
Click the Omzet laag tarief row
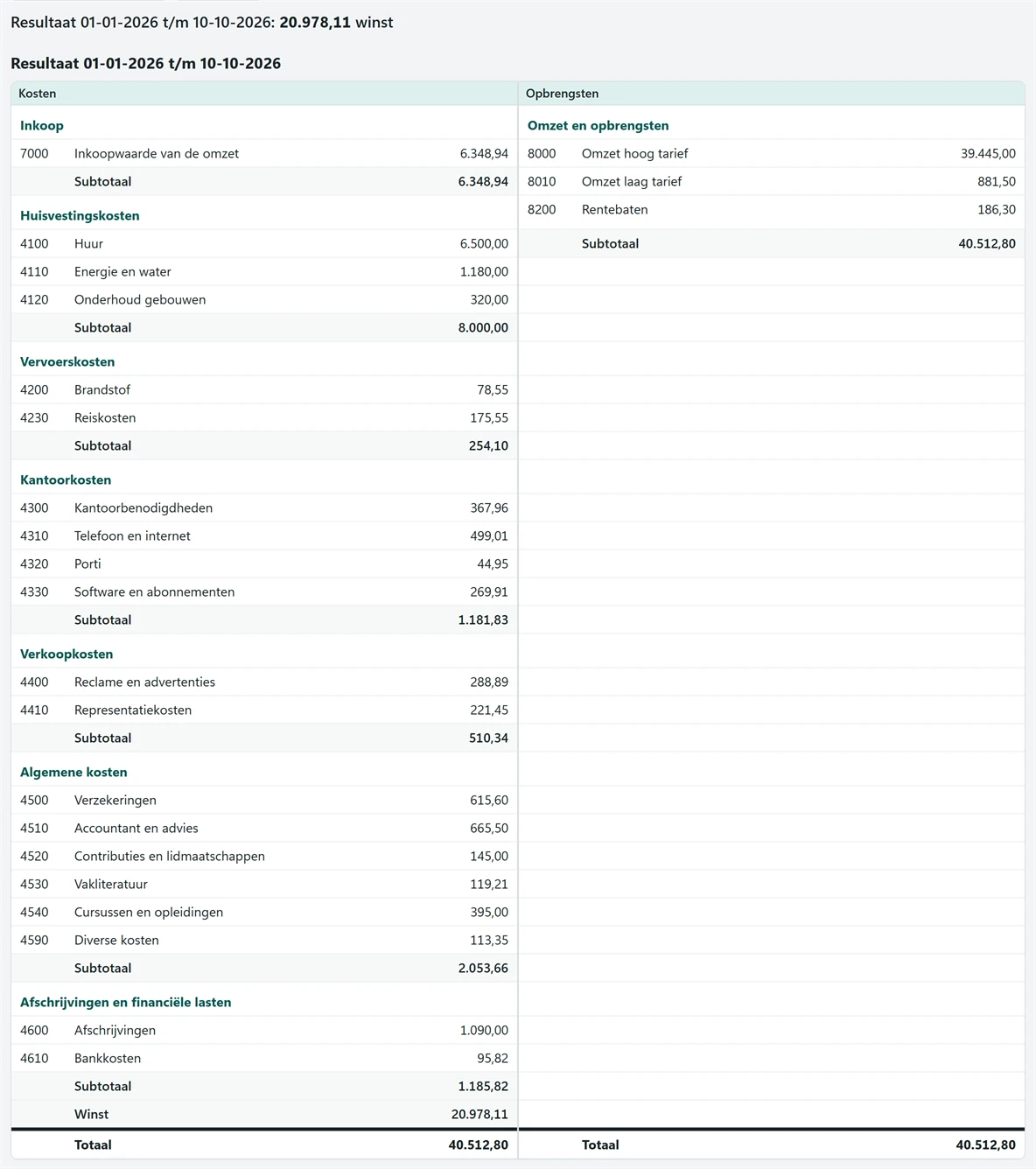click(772, 181)
